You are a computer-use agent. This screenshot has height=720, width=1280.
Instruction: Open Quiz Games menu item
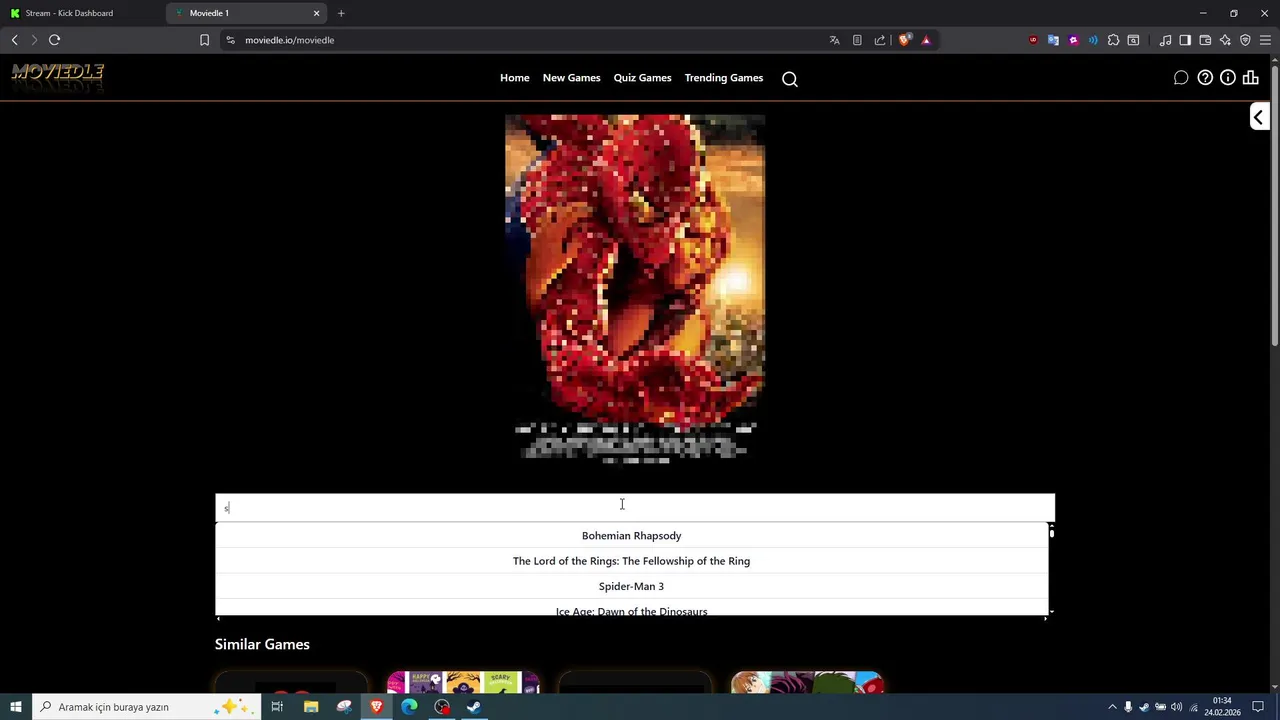[x=643, y=78]
